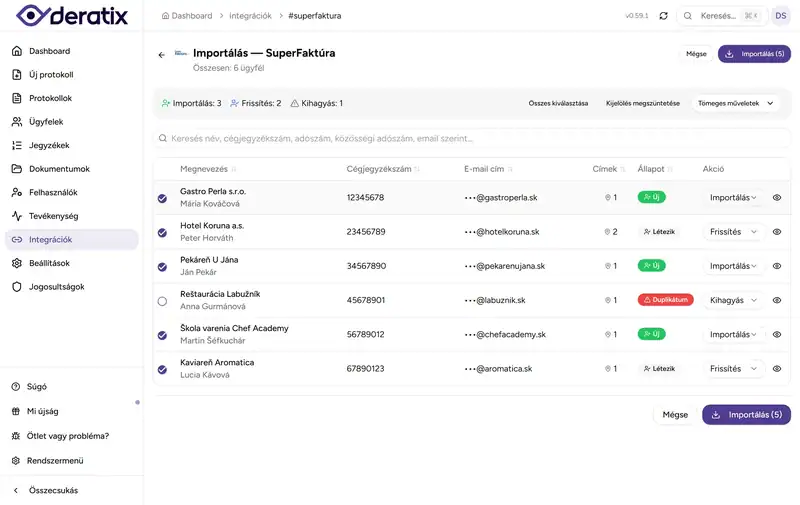This screenshot has width=800, height=505.
Task: Click the Létezik badge for Hotel Koruna
Action: 659,232
